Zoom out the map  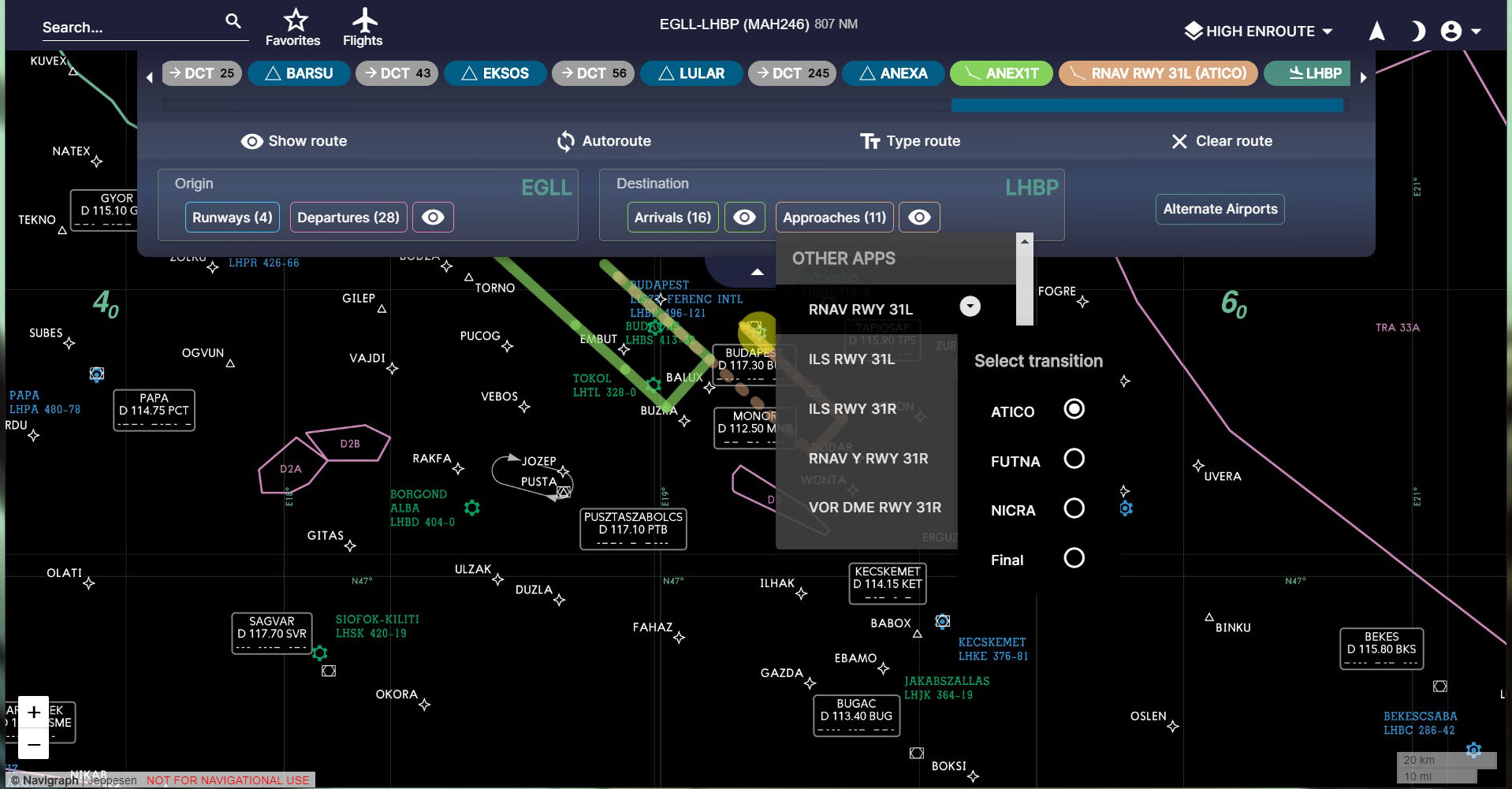point(34,743)
